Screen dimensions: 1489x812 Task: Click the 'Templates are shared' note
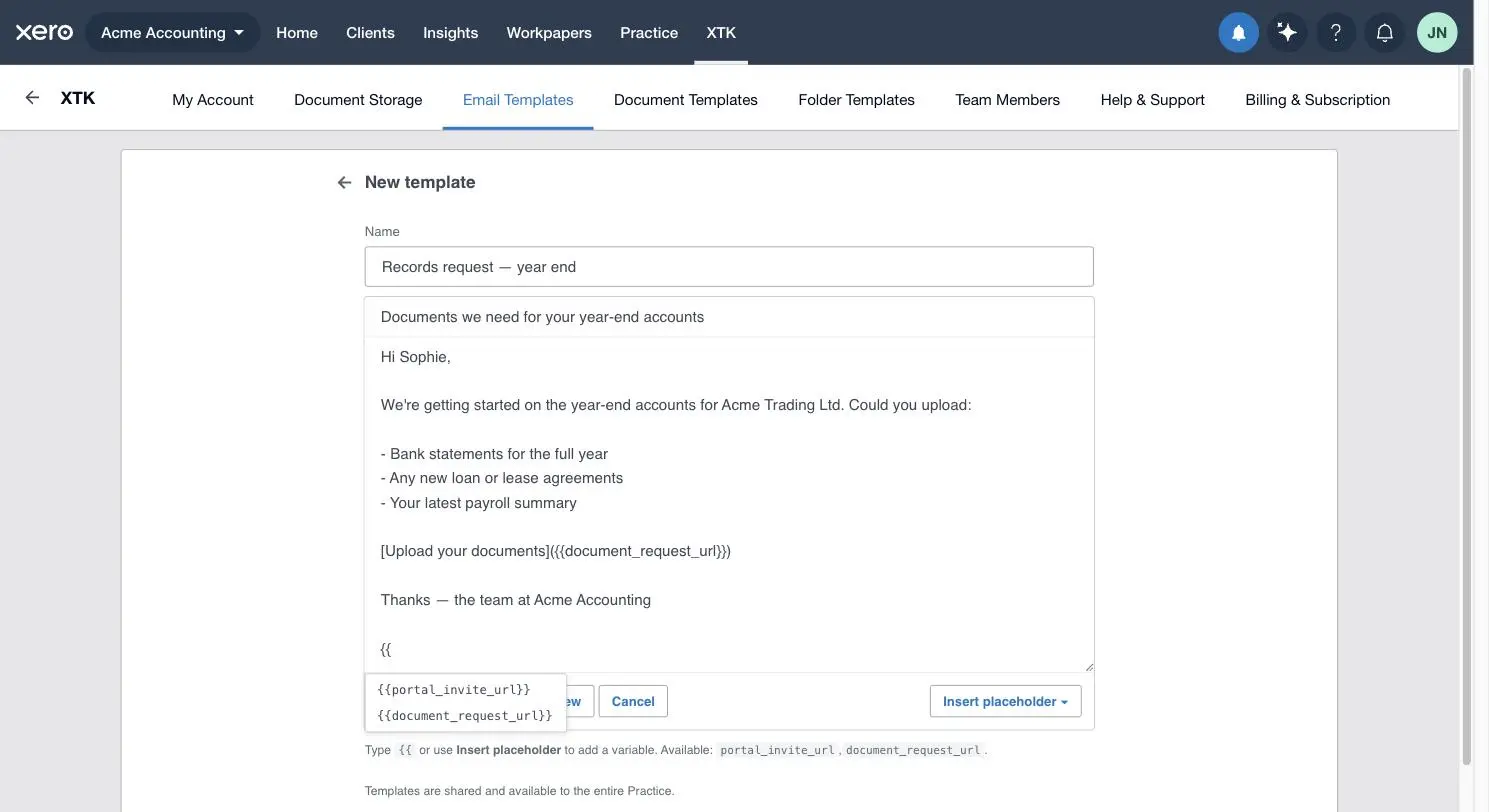(520, 791)
